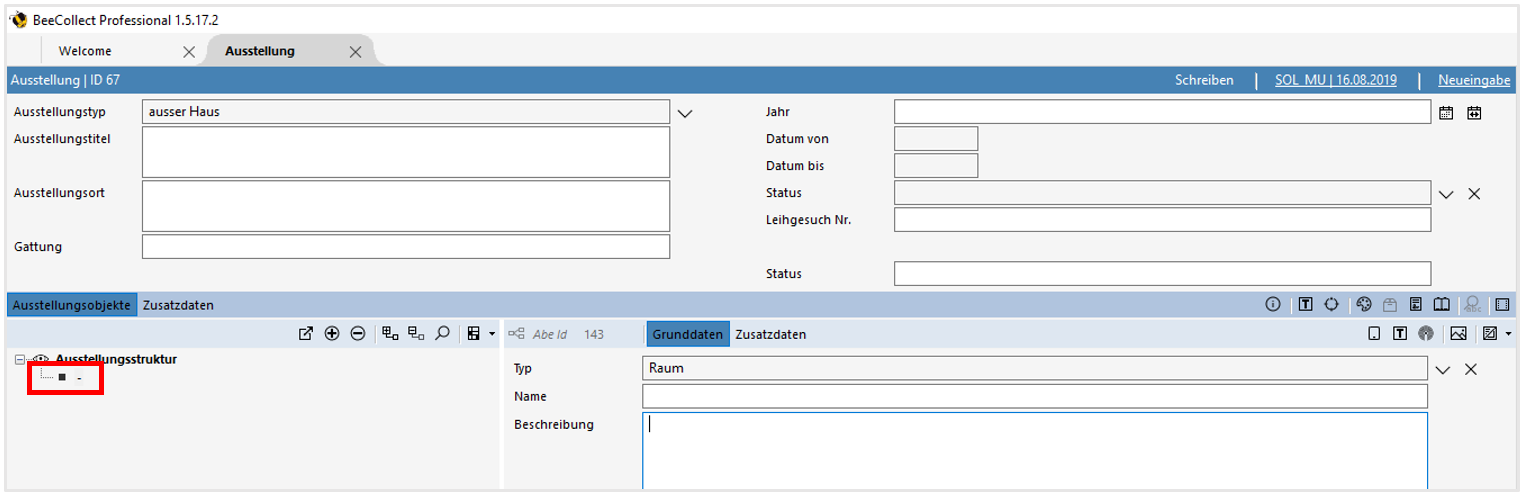1525x496 pixels.
Task: Open the image picture icon in Grunddaten toolbar
Action: pyautogui.click(x=1459, y=334)
